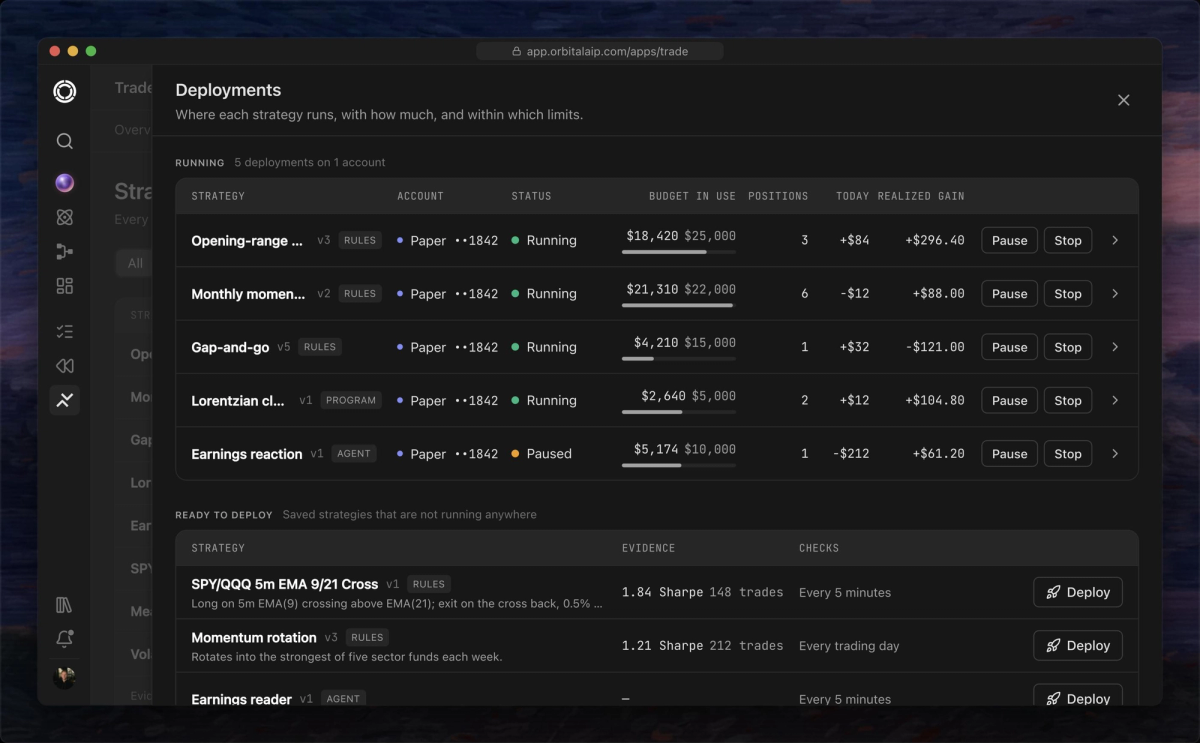The width and height of the screenshot is (1200, 743).
Task: Open the Earnings reaction strategy name
Action: pyautogui.click(x=247, y=454)
